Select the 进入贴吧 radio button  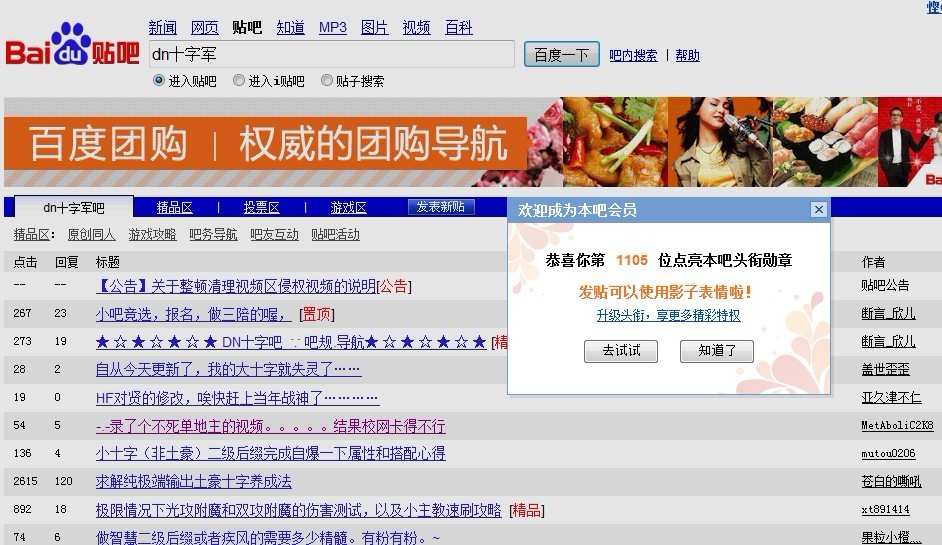[x=159, y=80]
